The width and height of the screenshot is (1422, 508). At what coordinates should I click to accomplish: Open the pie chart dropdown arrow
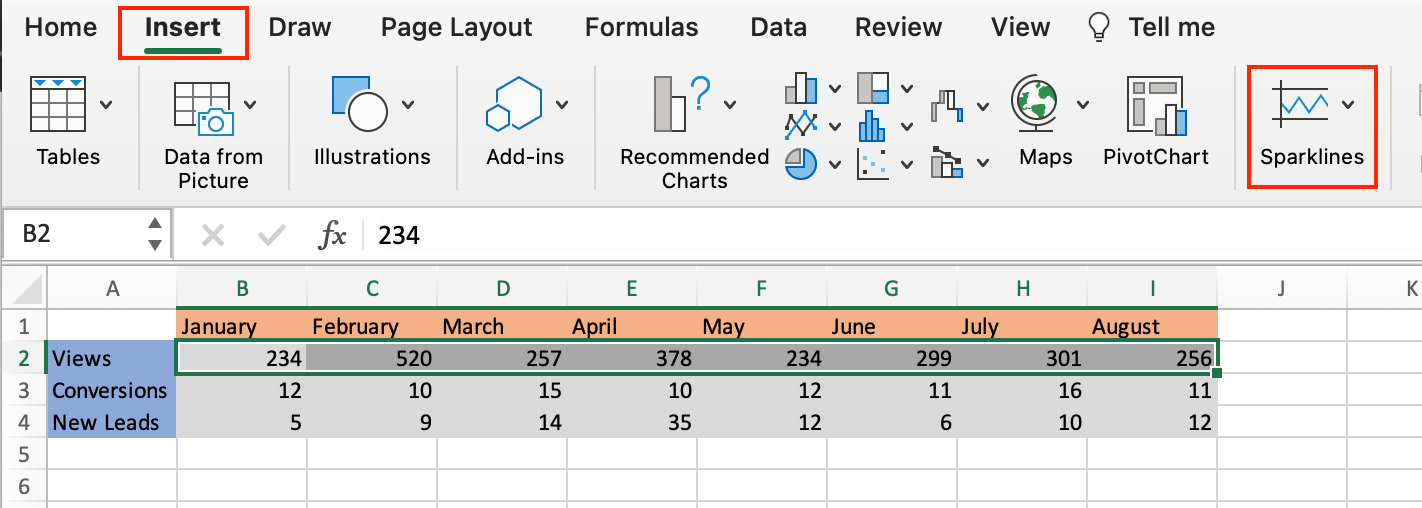(834, 164)
